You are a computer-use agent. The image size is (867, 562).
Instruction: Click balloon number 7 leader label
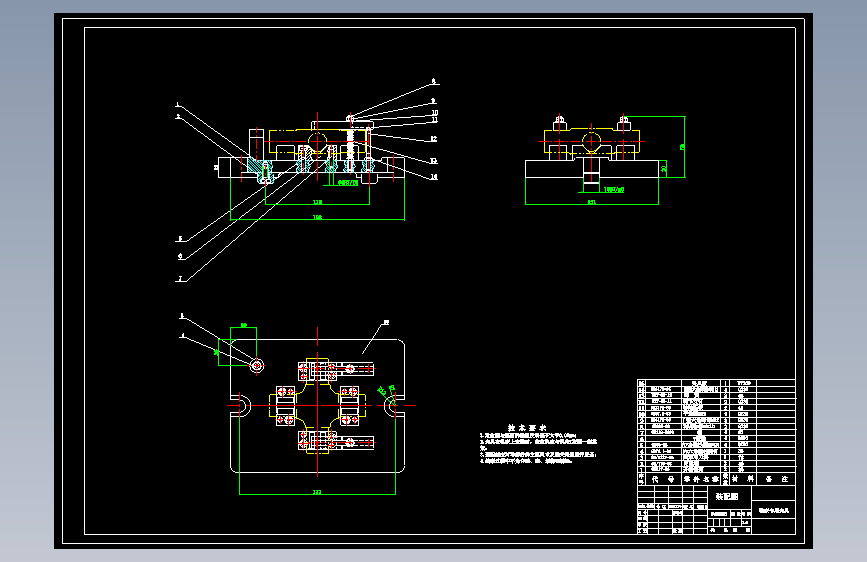coord(180,279)
